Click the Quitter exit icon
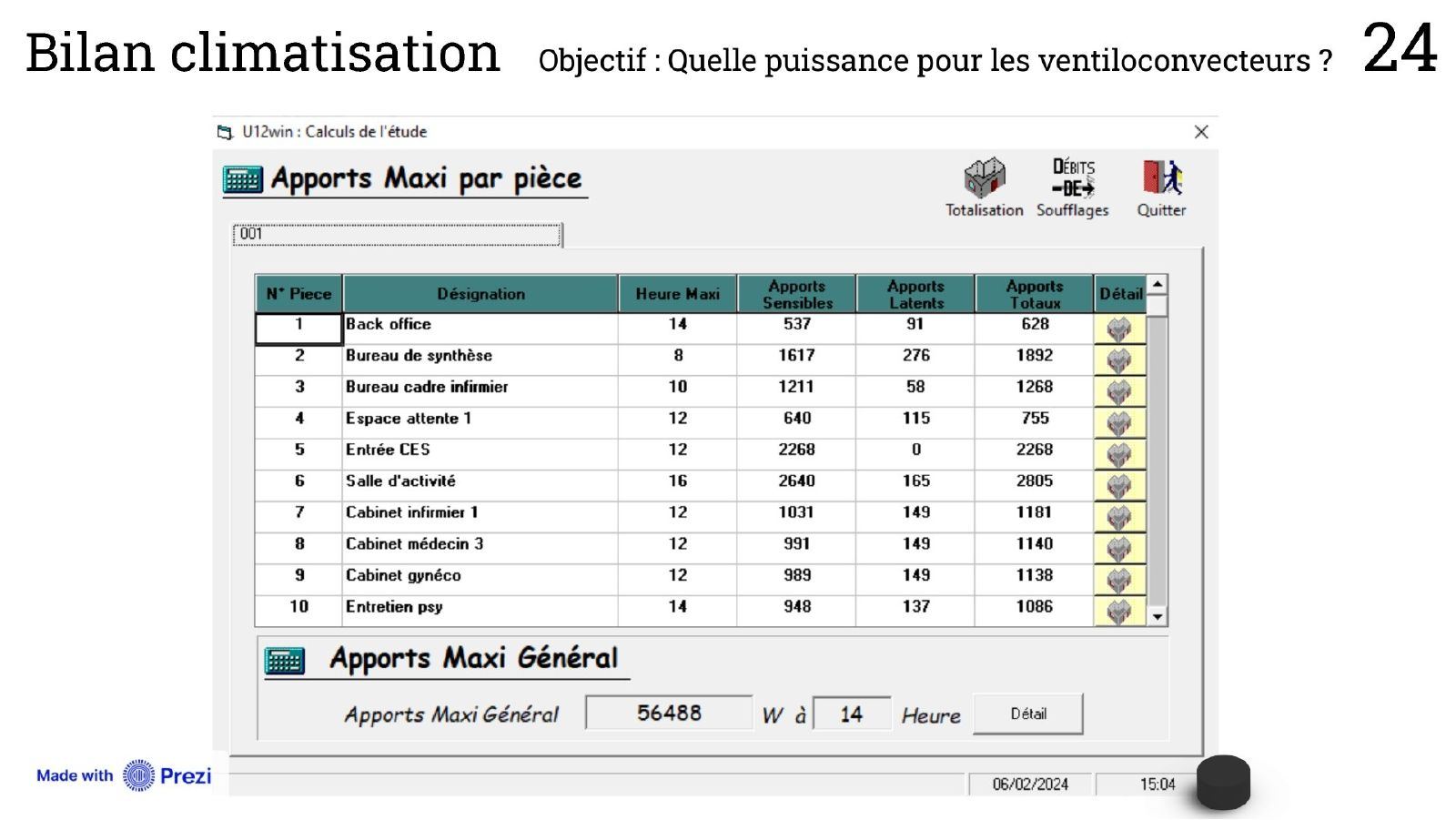Viewport: 1456px width, 820px height. click(x=1161, y=187)
